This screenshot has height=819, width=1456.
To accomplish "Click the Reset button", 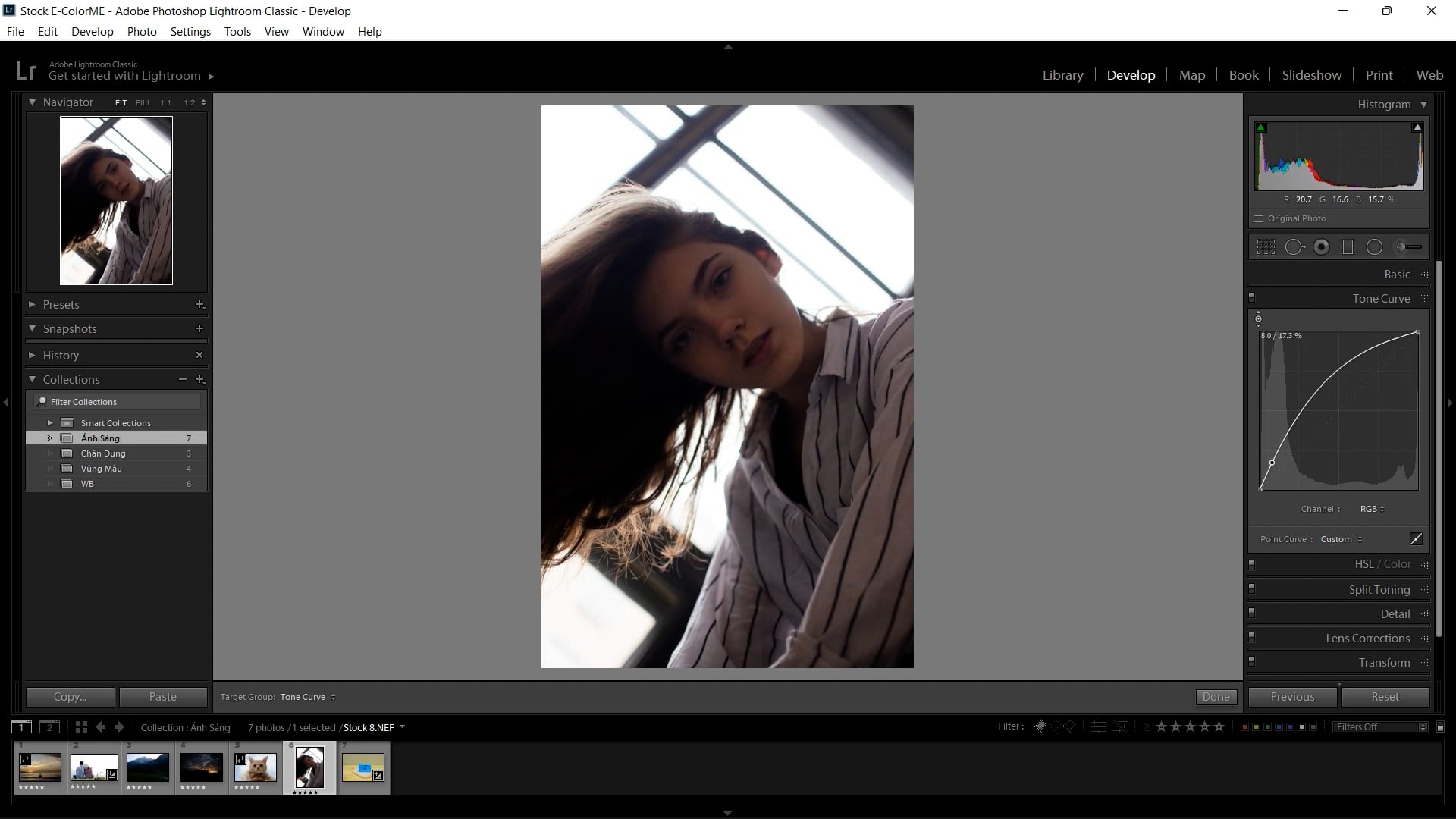I will click(1385, 697).
